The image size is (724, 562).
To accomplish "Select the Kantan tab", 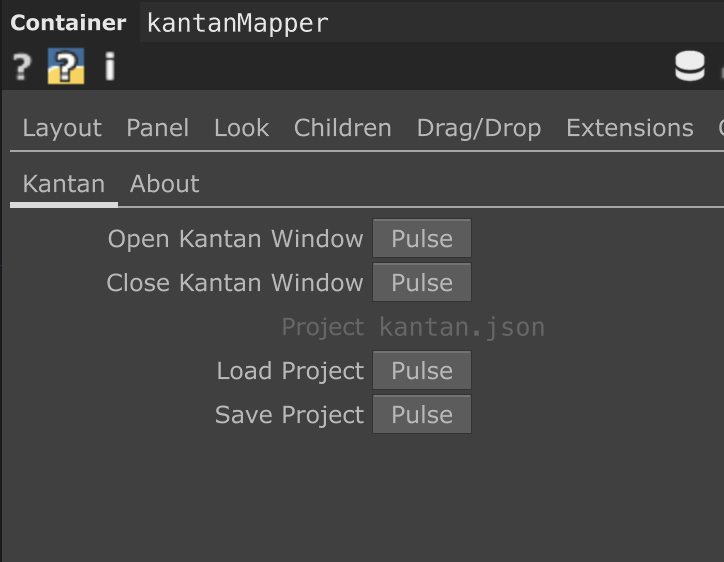I will point(63,184).
